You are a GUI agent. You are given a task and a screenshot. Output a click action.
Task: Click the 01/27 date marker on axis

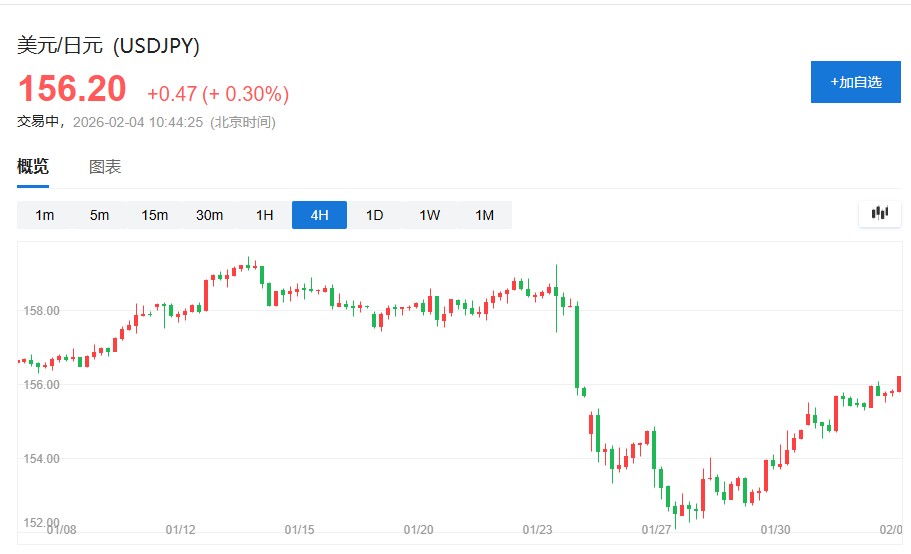[656, 529]
